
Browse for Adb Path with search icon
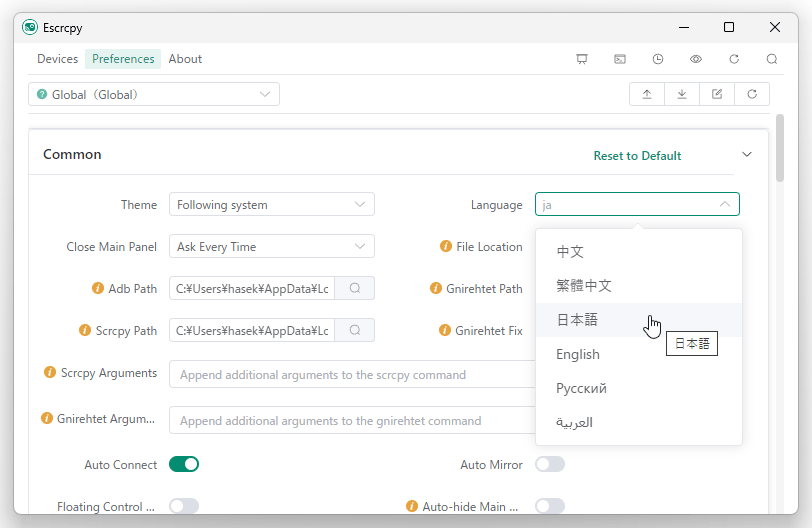[x=354, y=288]
